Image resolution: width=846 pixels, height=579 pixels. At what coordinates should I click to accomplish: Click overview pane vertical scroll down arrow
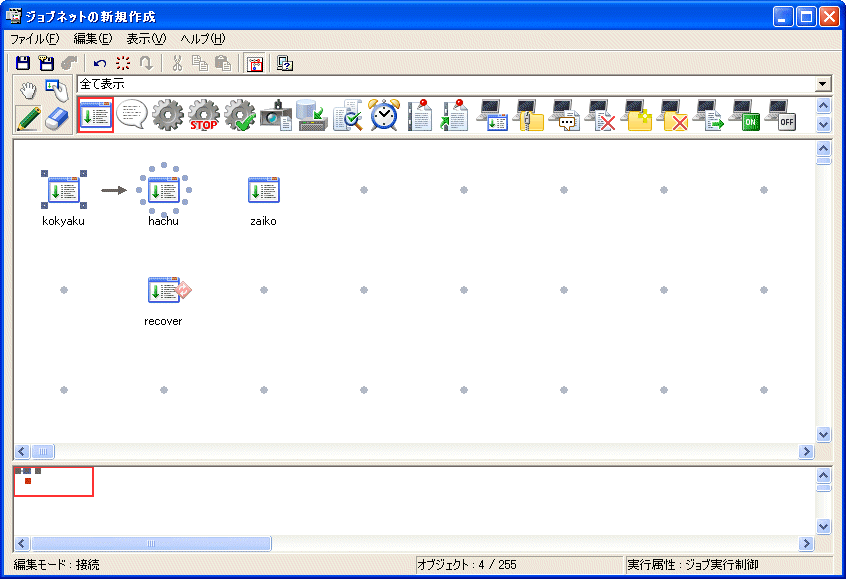click(x=823, y=526)
